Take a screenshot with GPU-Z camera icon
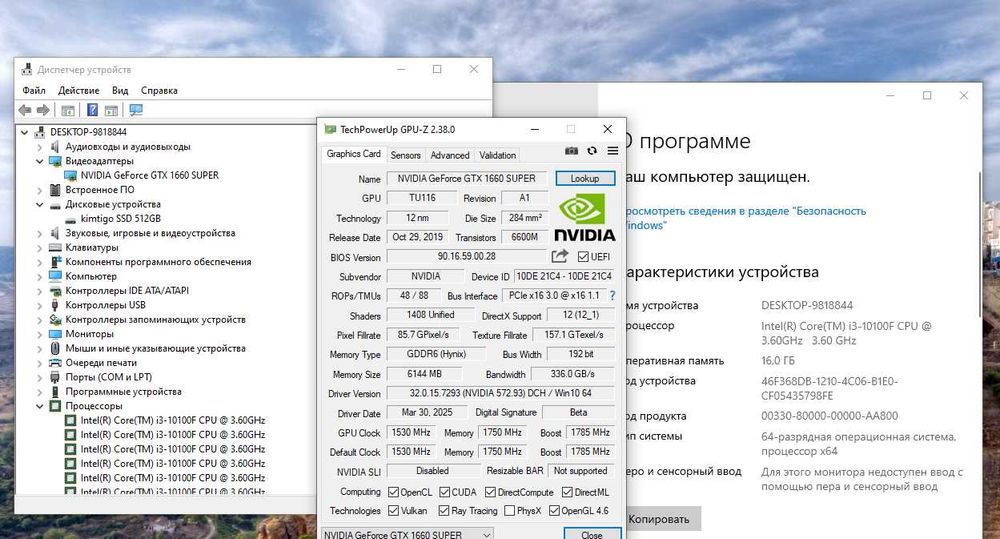This screenshot has width=1000, height=539. (571, 151)
